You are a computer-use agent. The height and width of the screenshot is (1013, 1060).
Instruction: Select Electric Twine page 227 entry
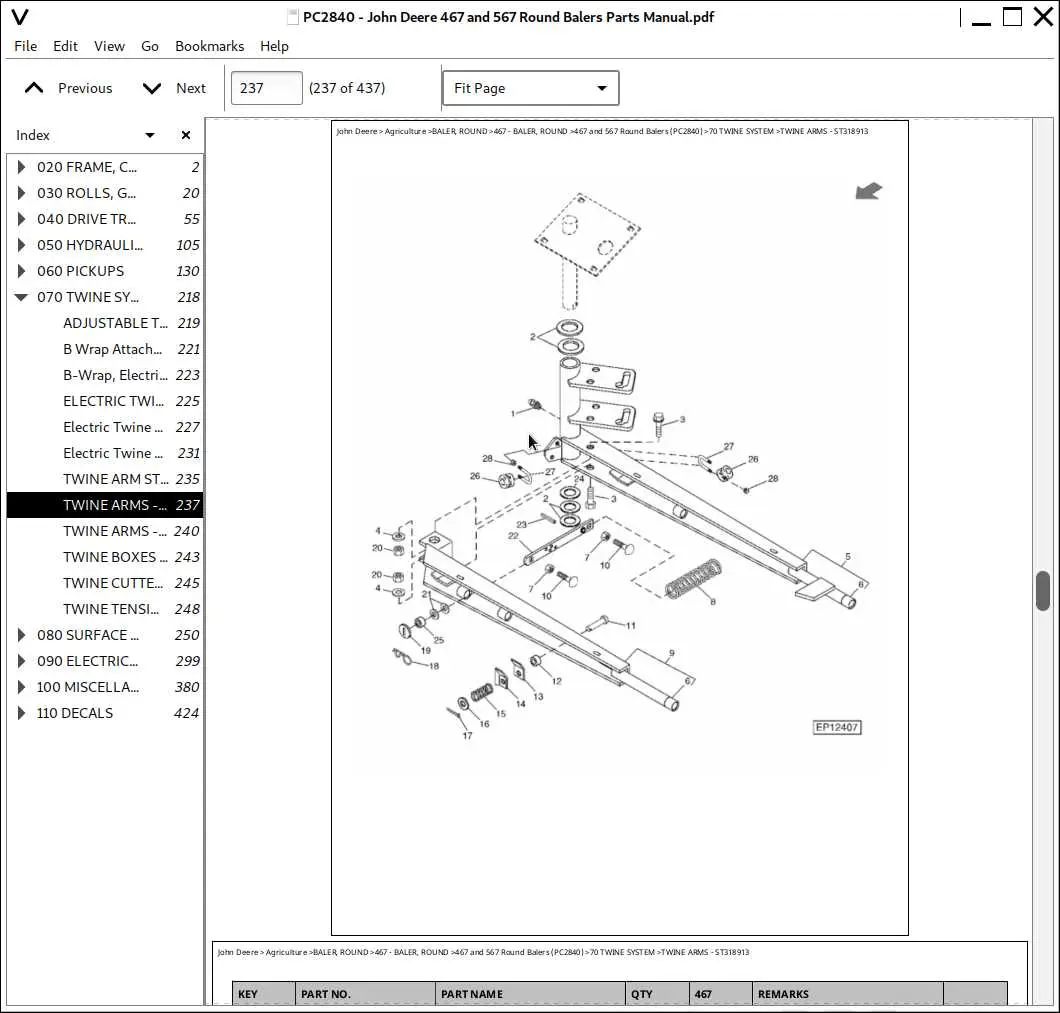(105, 427)
